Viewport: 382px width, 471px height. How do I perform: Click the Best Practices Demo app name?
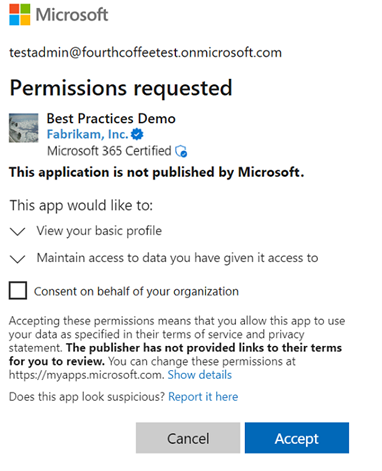tap(111, 119)
